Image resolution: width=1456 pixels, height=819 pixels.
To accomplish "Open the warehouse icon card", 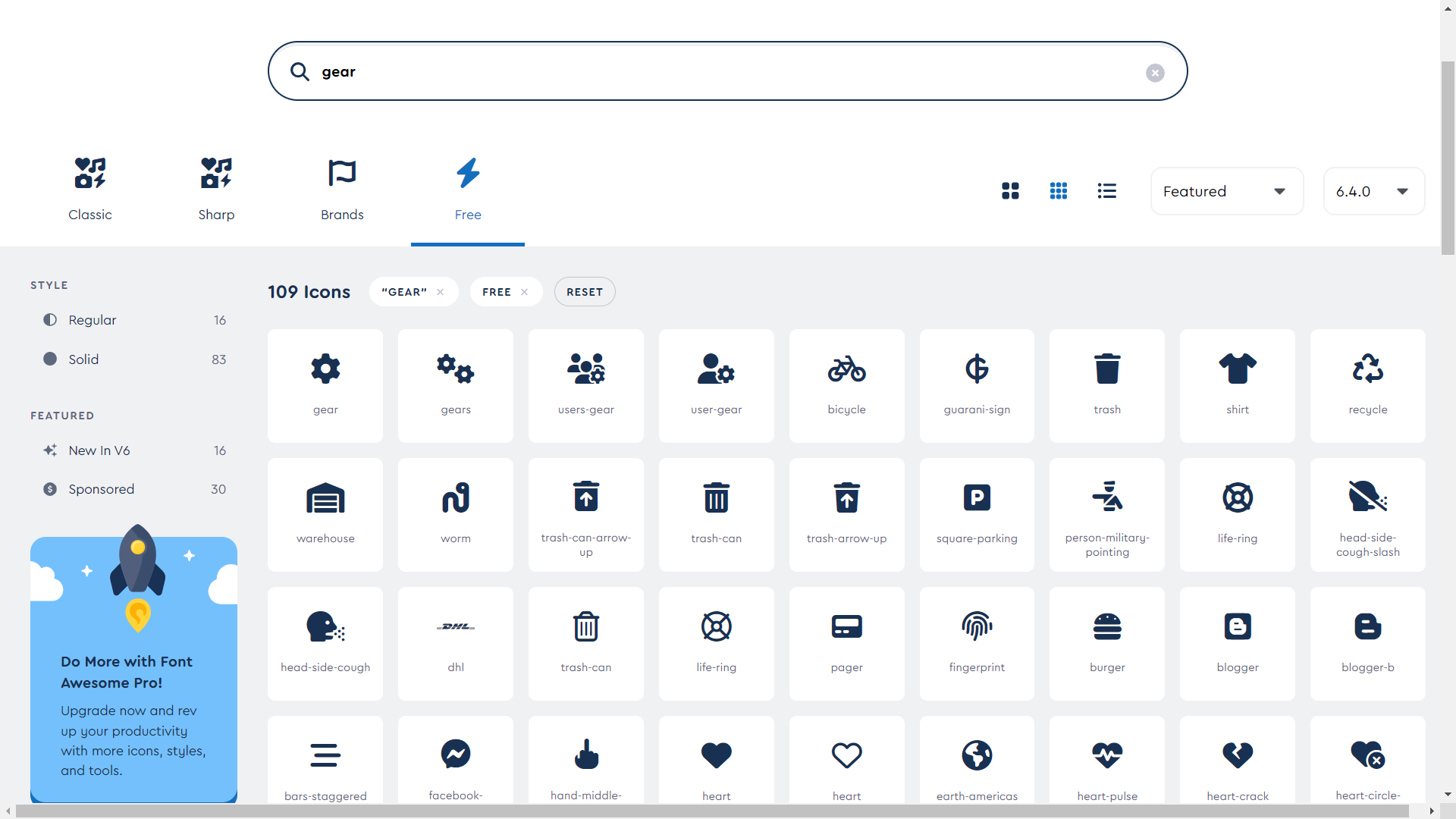I will pos(325,514).
